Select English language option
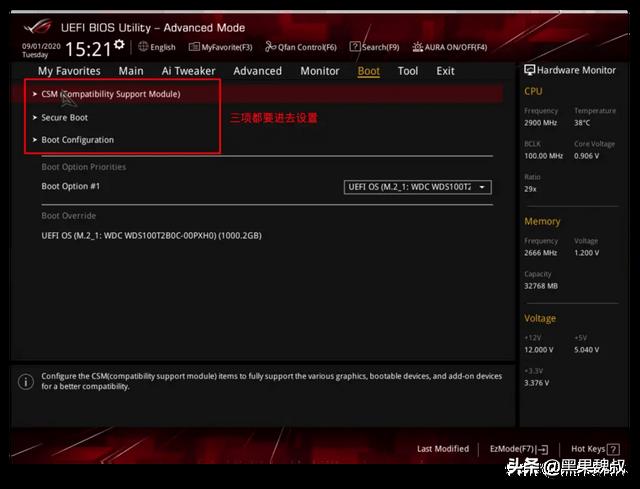This screenshot has width=640, height=489. click(x=163, y=47)
